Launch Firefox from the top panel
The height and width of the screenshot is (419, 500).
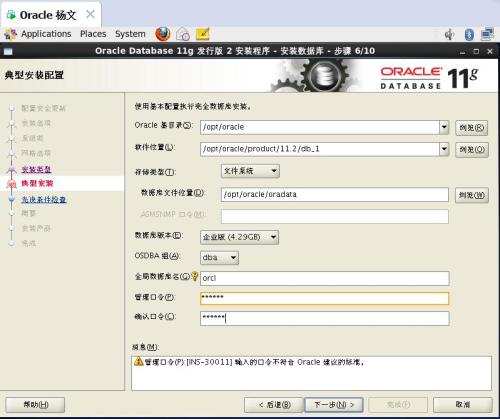(x=163, y=34)
